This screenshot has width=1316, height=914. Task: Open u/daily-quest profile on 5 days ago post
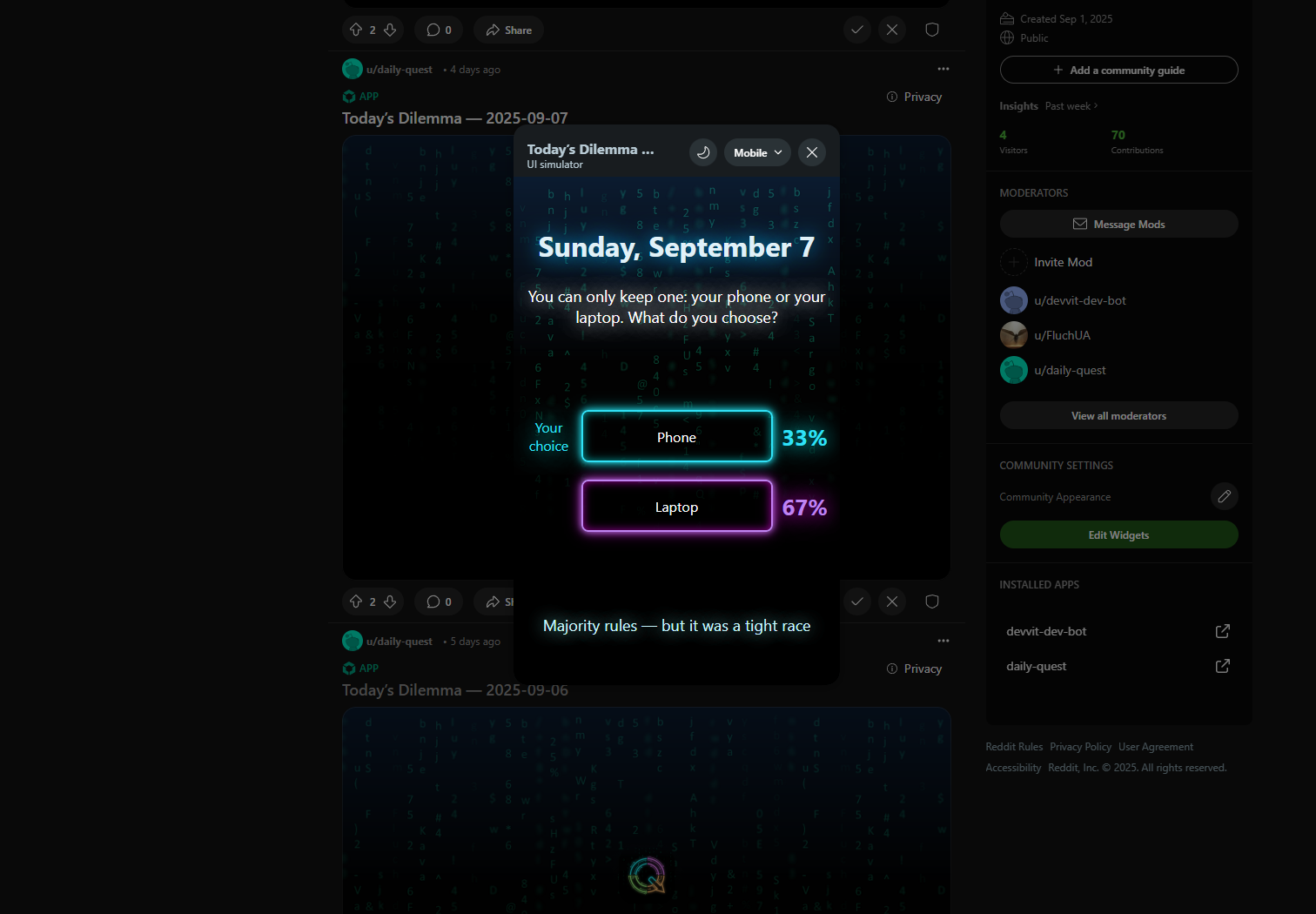(x=399, y=642)
